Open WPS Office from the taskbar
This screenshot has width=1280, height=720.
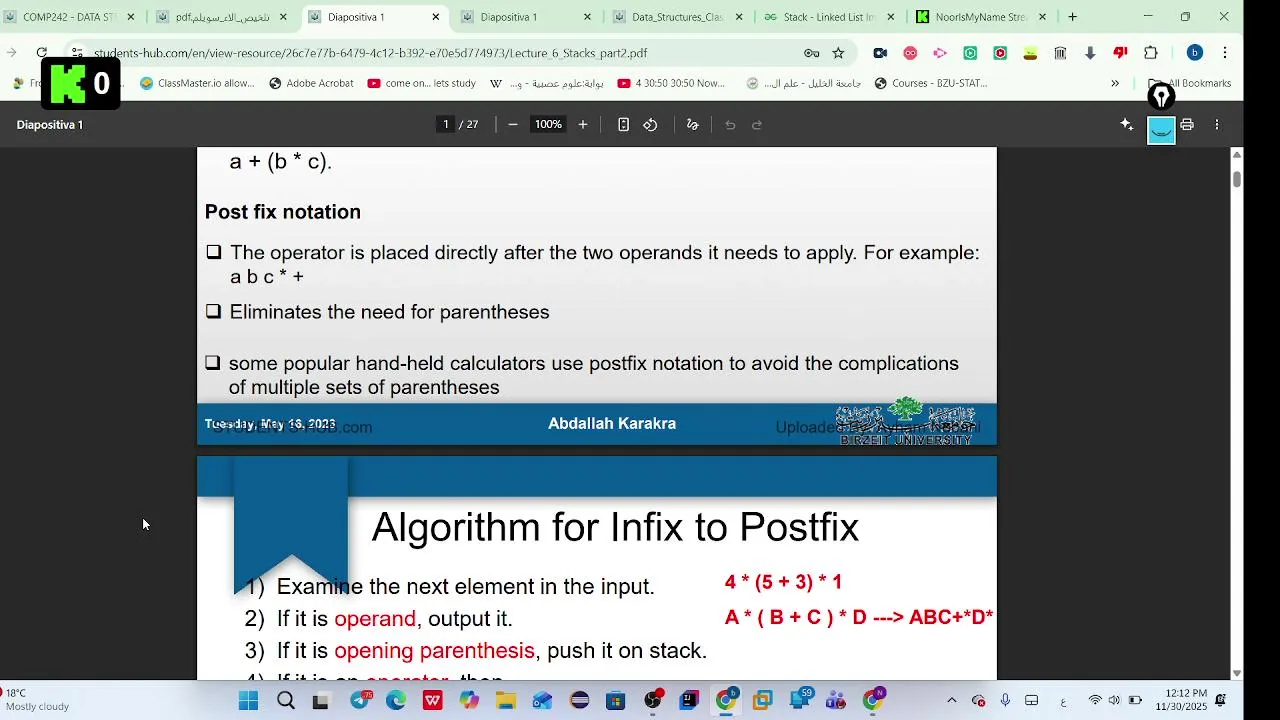pyautogui.click(x=433, y=701)
